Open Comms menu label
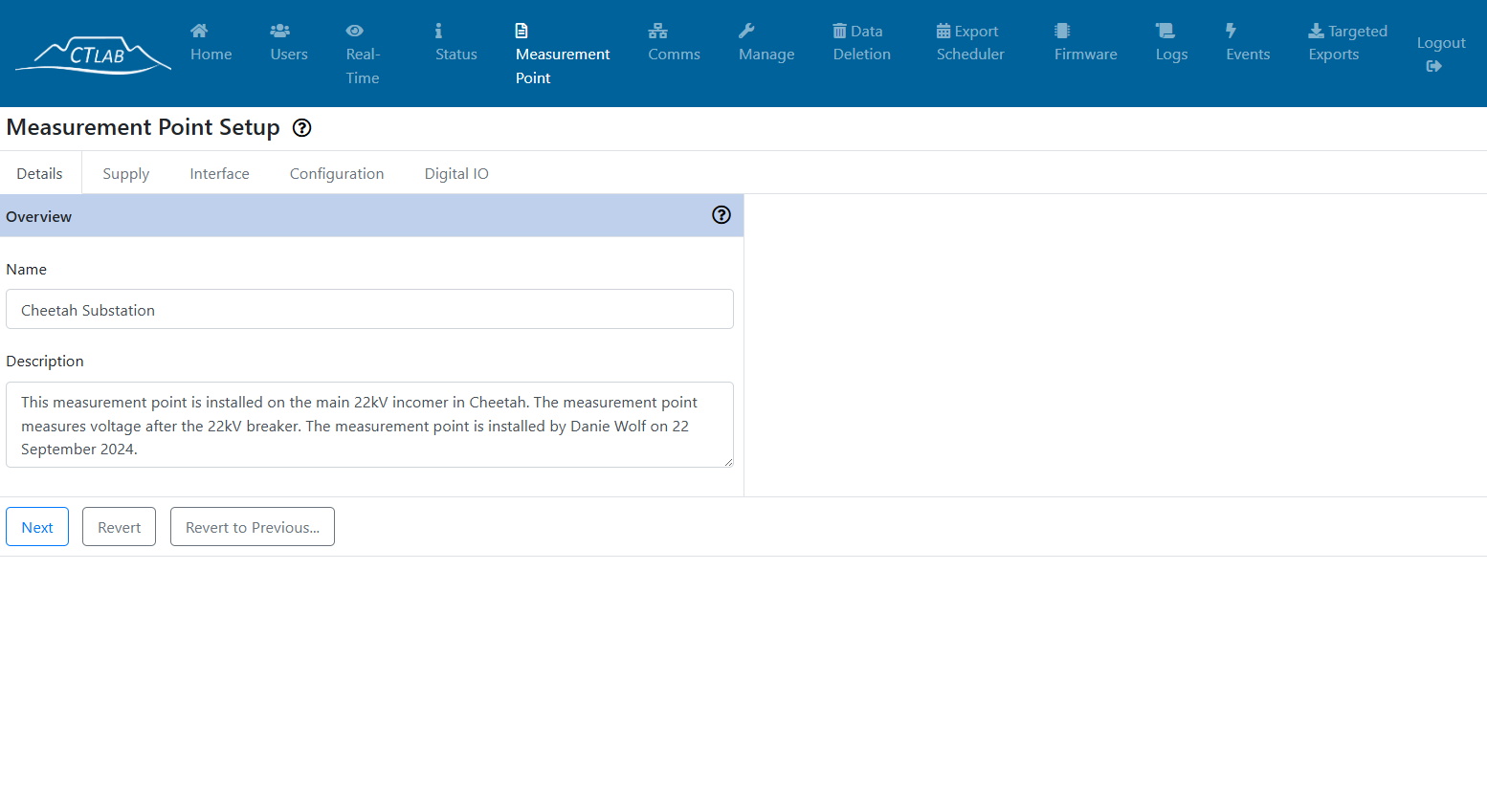Image resolution: width=1487 pixels, height=812 pixels. coord(674,55)
